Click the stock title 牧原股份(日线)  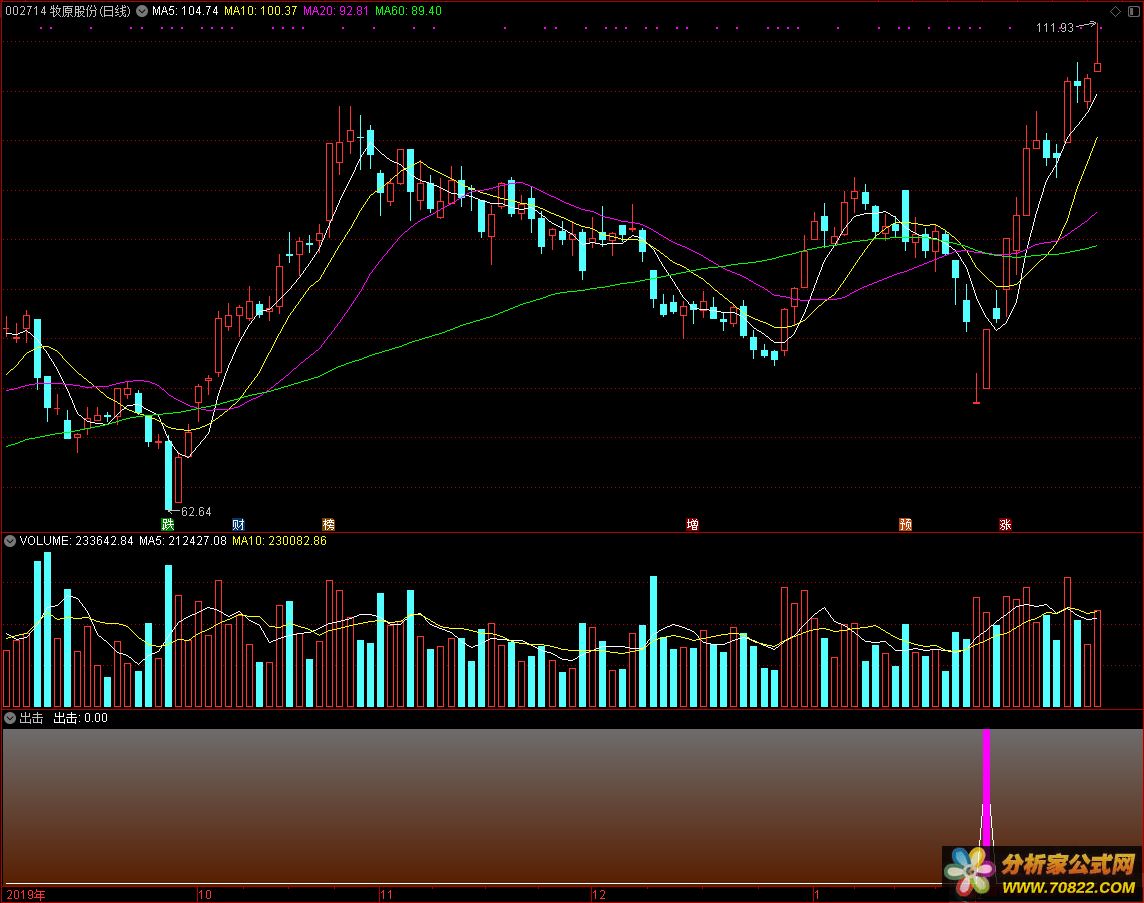click(x=90, y=11)
